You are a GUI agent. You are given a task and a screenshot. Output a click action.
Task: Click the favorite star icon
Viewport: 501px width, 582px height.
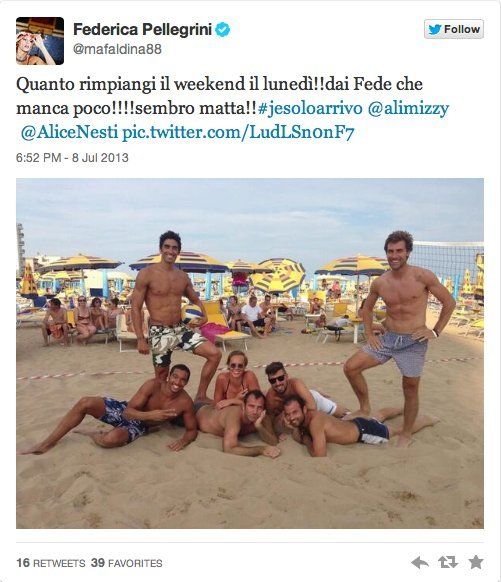(475, 562)
